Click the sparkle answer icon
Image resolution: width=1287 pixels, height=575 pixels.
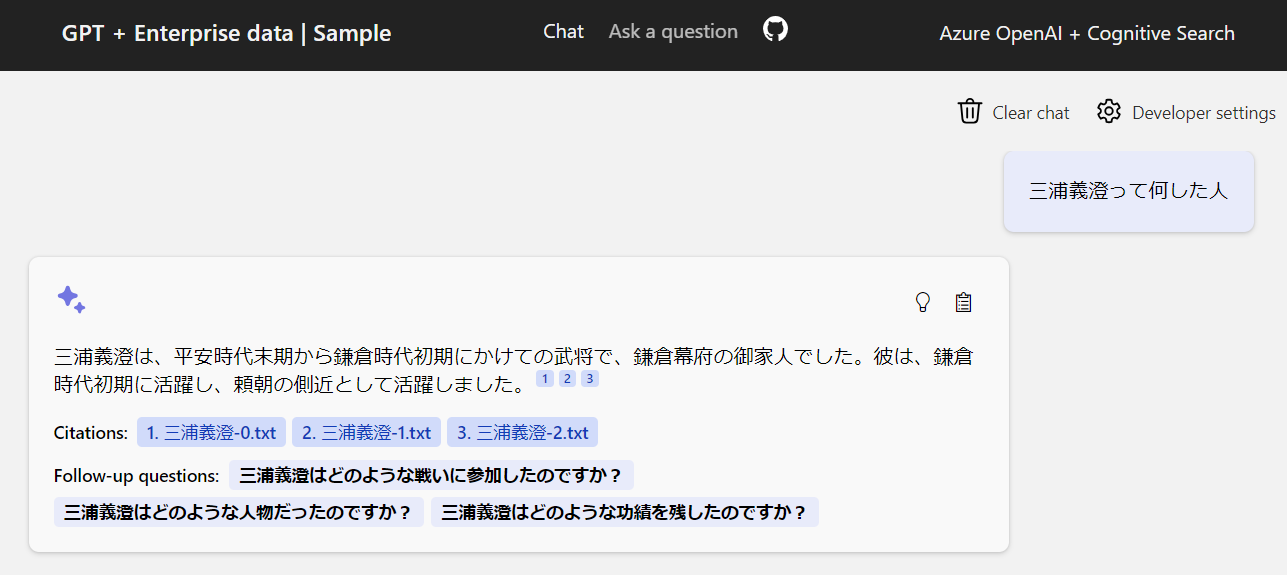pyautogui.click(x=71, y=299)
